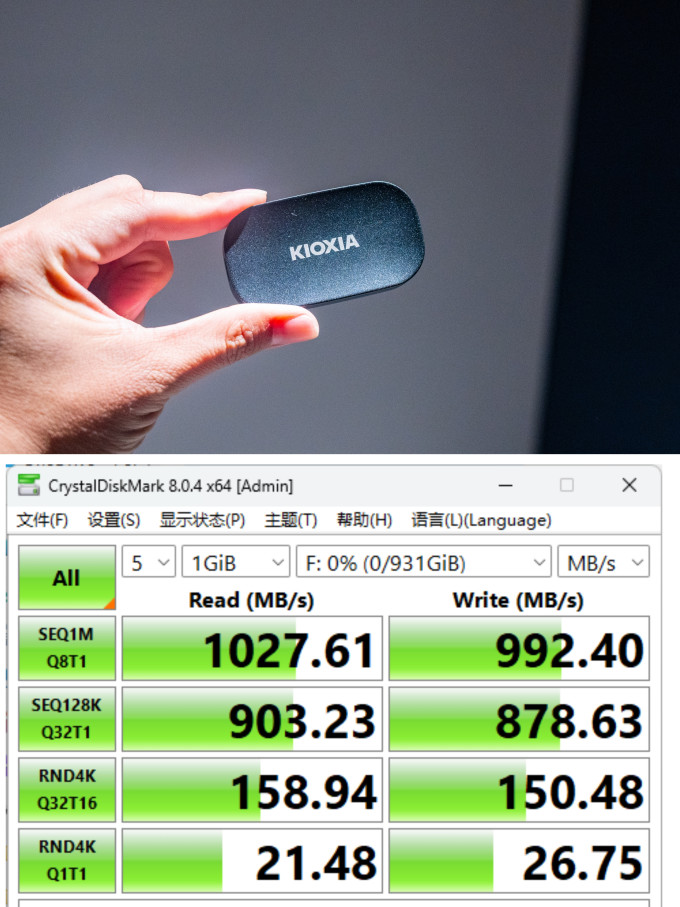Open the 显示状态(P) menu
The image size is (680, 907).
pos(202,520)
